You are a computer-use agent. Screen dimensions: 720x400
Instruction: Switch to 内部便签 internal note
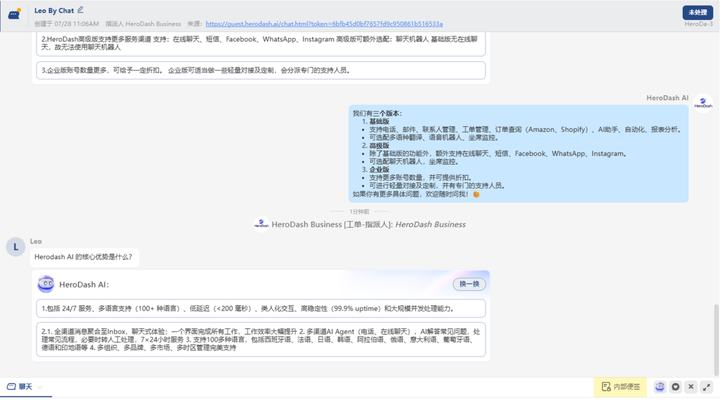point(620,387)
